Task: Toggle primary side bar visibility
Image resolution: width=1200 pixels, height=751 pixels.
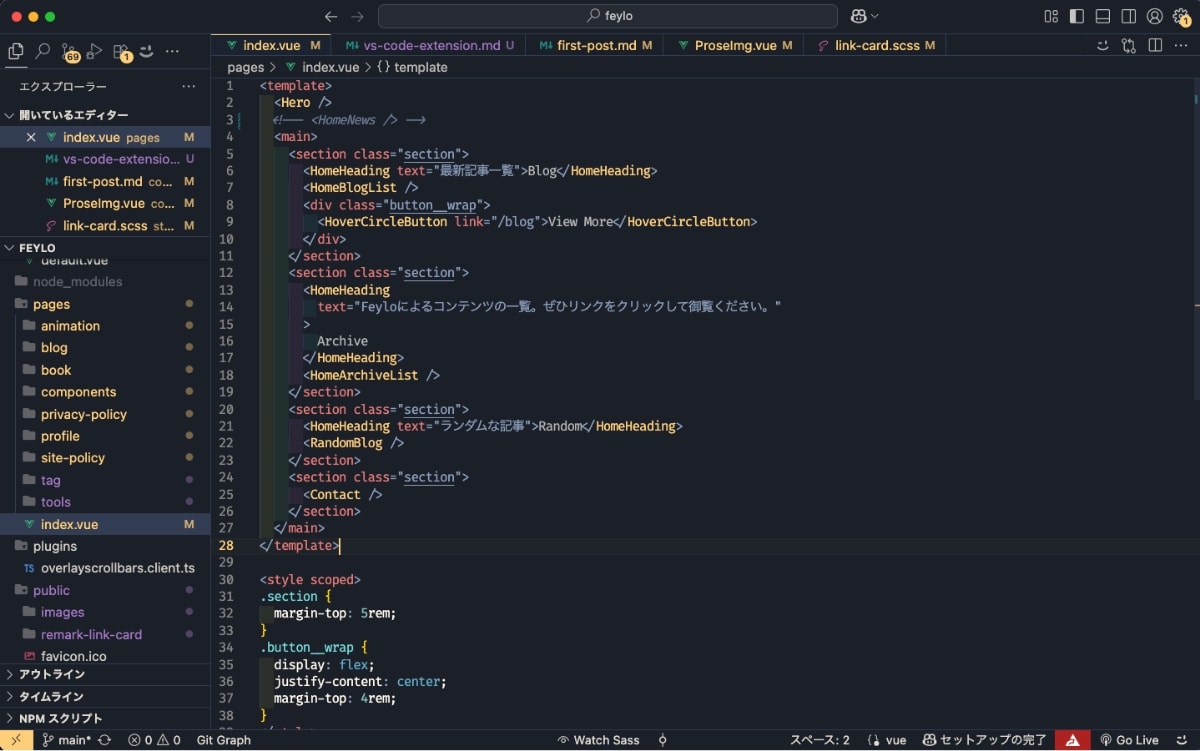Action: click(1077, 16)
